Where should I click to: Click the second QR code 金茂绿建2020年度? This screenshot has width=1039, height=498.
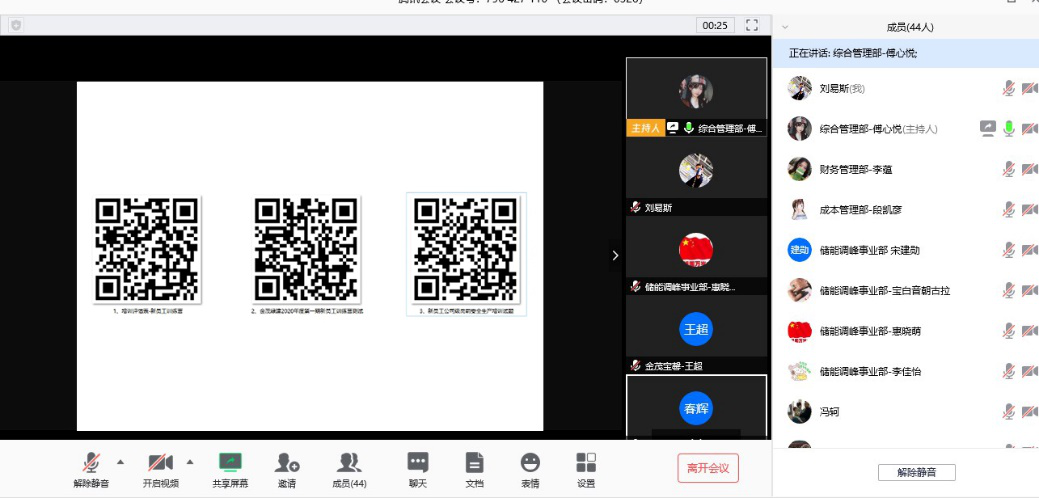[x=307, y=249]
